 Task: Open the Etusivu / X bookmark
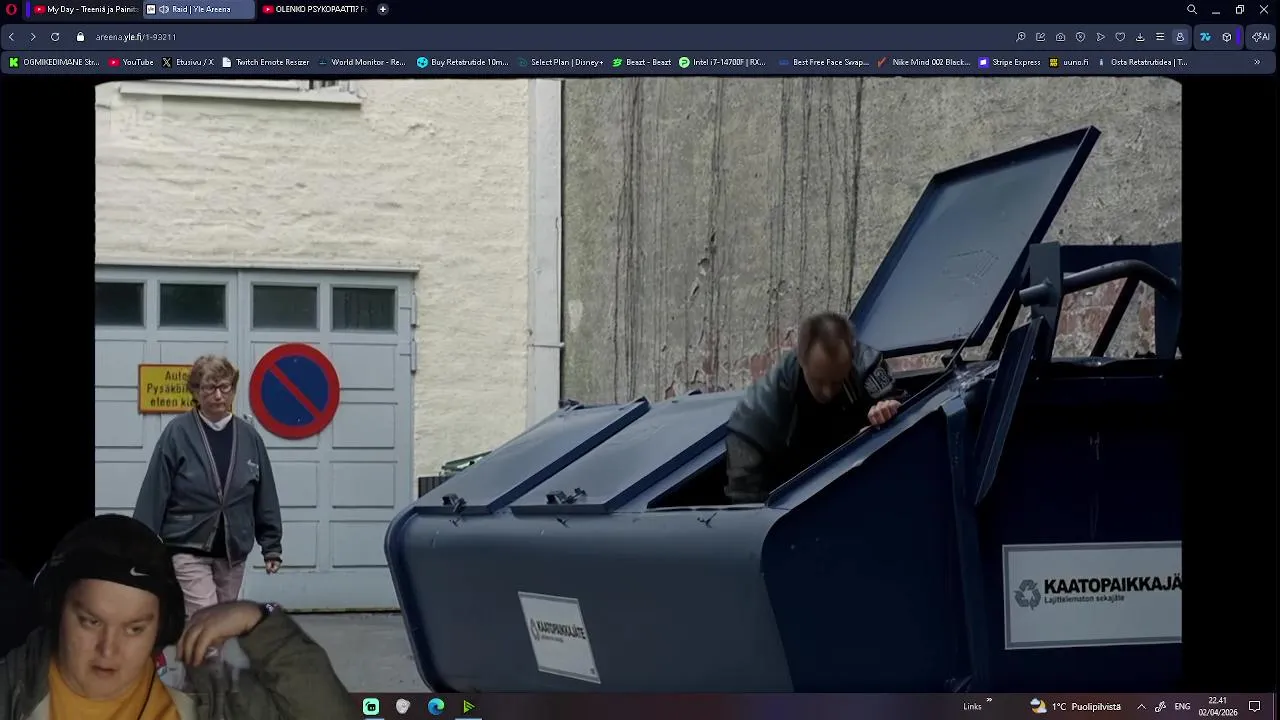(187, 62)
